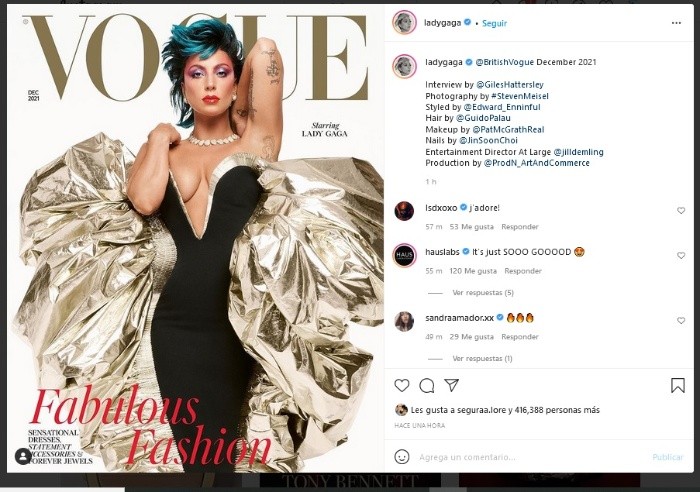Like the lsdxoxo comment heart

click(681, 210)
